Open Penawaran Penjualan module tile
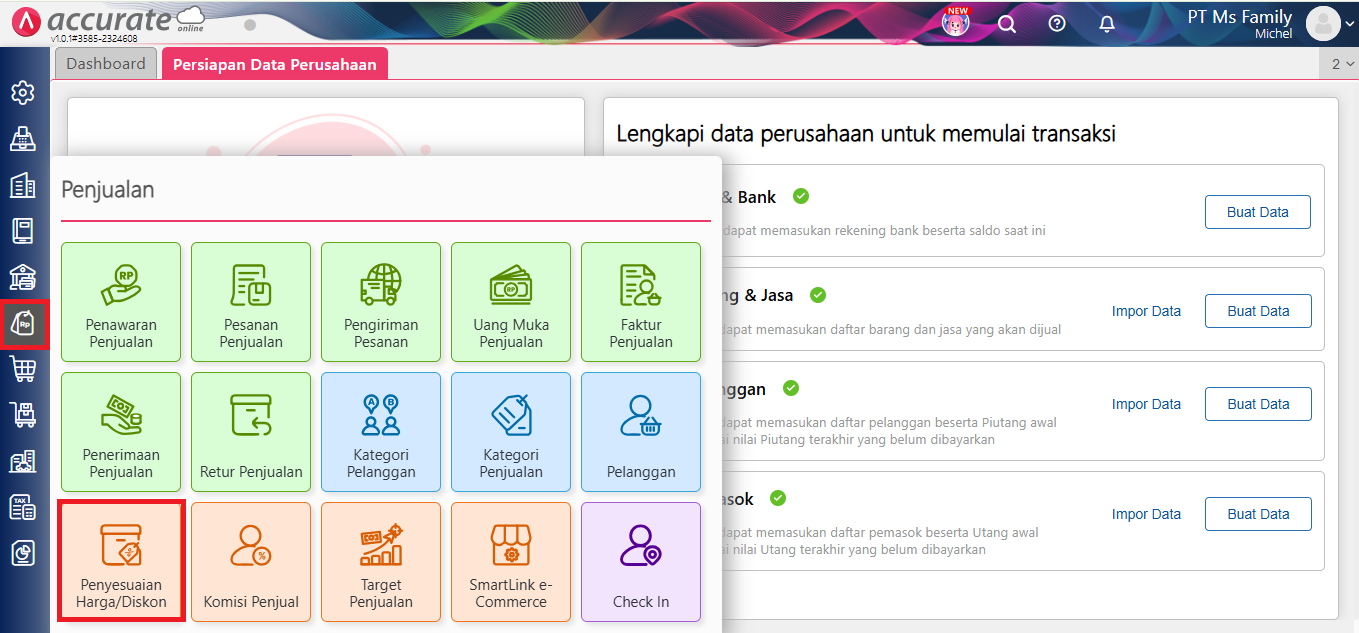The image size is (1359, 633). 121,302
